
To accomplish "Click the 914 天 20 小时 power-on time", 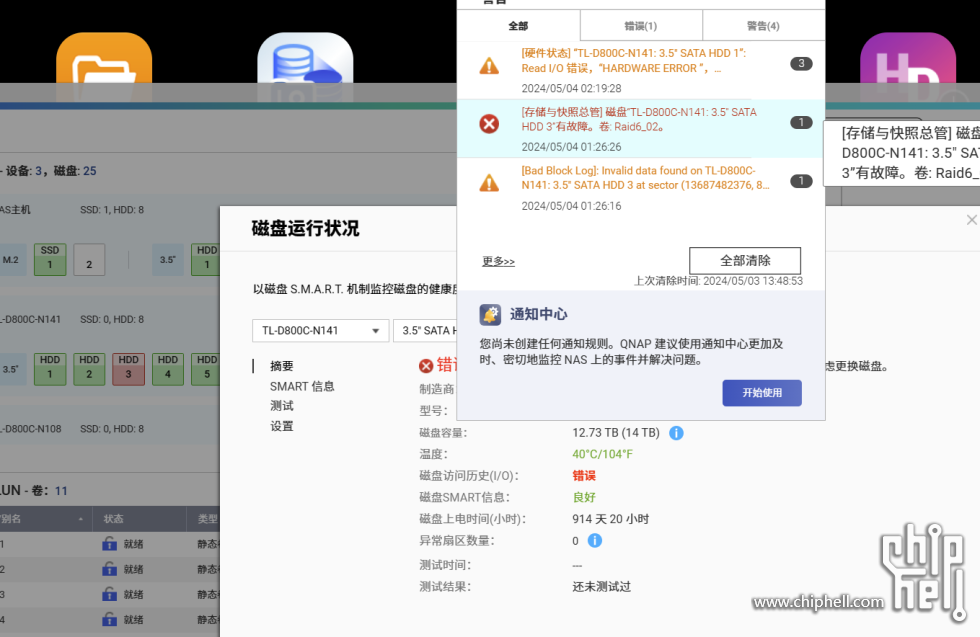I will [x=611, y=519].
